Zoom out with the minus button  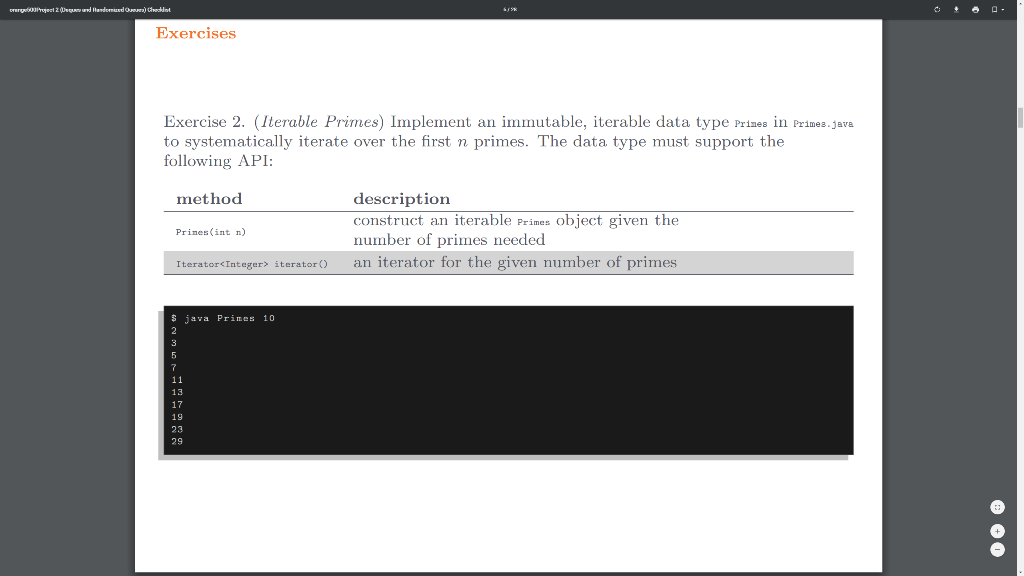pyautogui.click(x=997, y=549)
